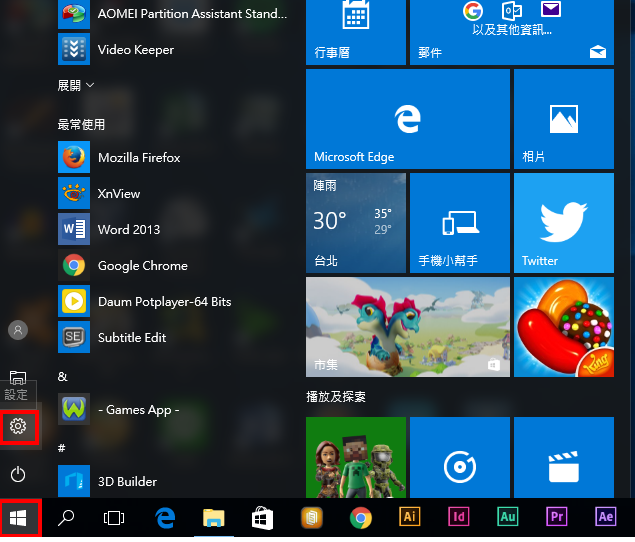Open the orange clipboard app on taskbar
The height and width of the screenshot is (542, 635).
click(x=311, y=518)
